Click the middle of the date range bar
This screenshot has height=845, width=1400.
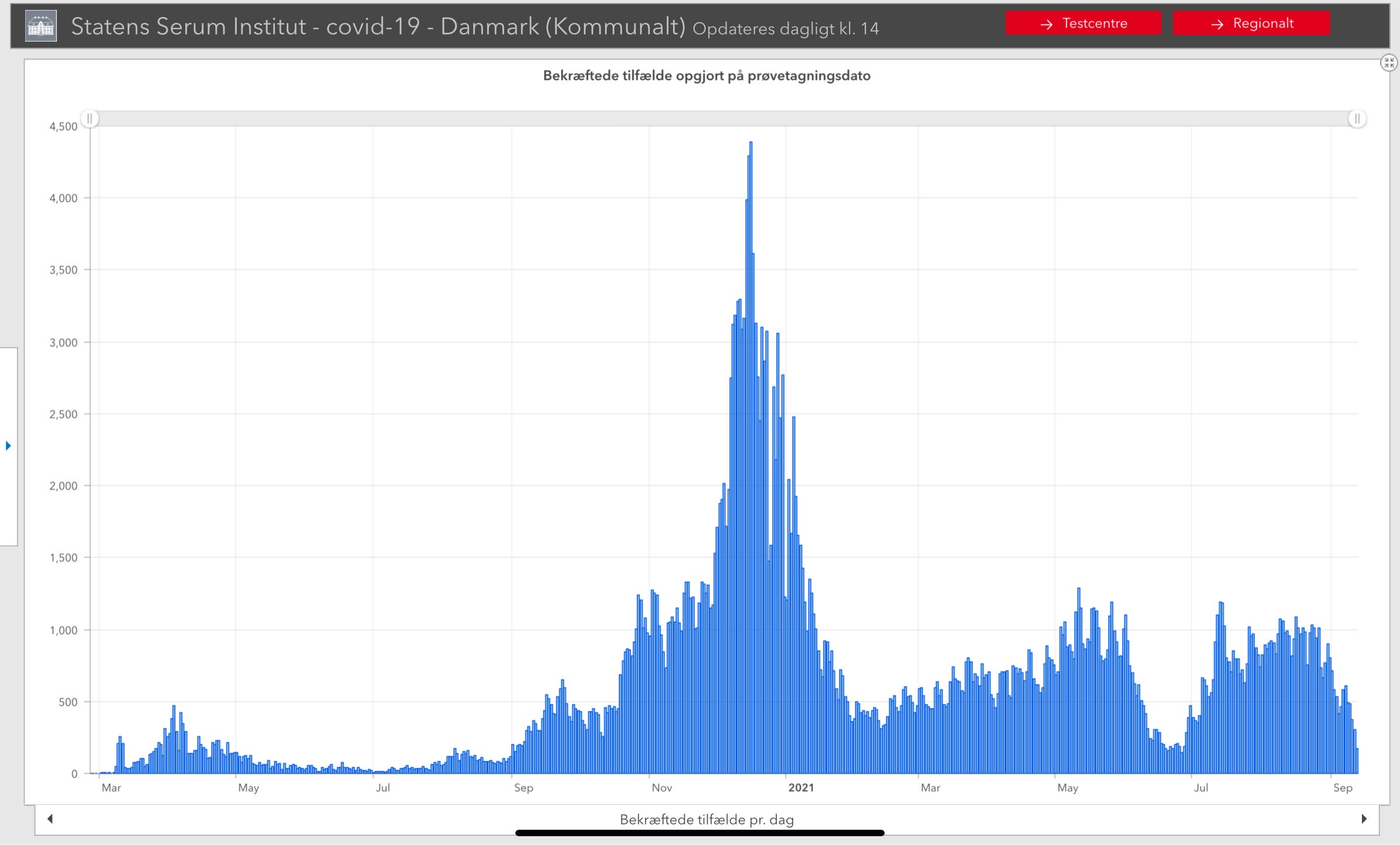pyautogui.click(x=723, y=118)
